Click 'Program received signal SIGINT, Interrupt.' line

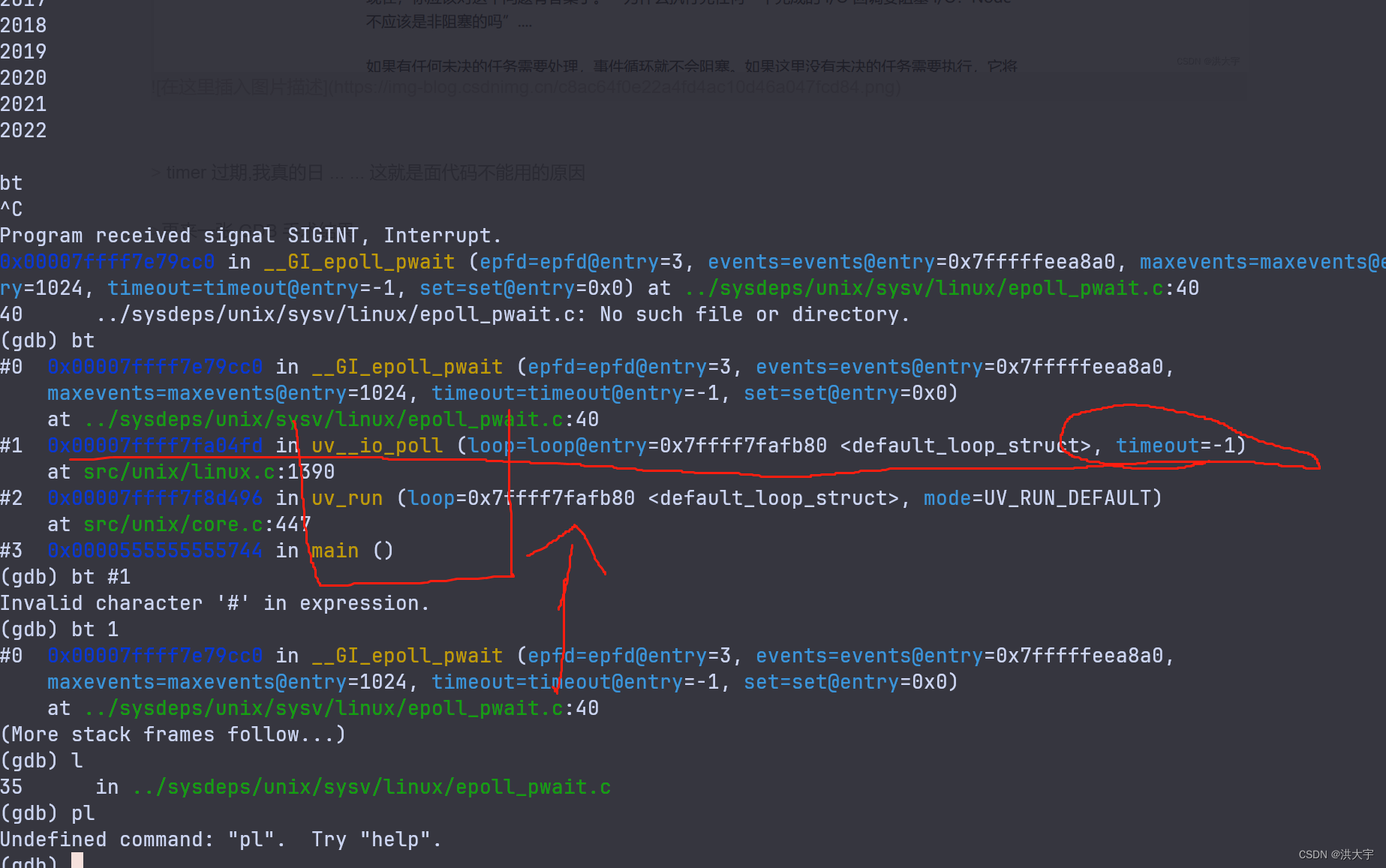(x=251, y=236)
